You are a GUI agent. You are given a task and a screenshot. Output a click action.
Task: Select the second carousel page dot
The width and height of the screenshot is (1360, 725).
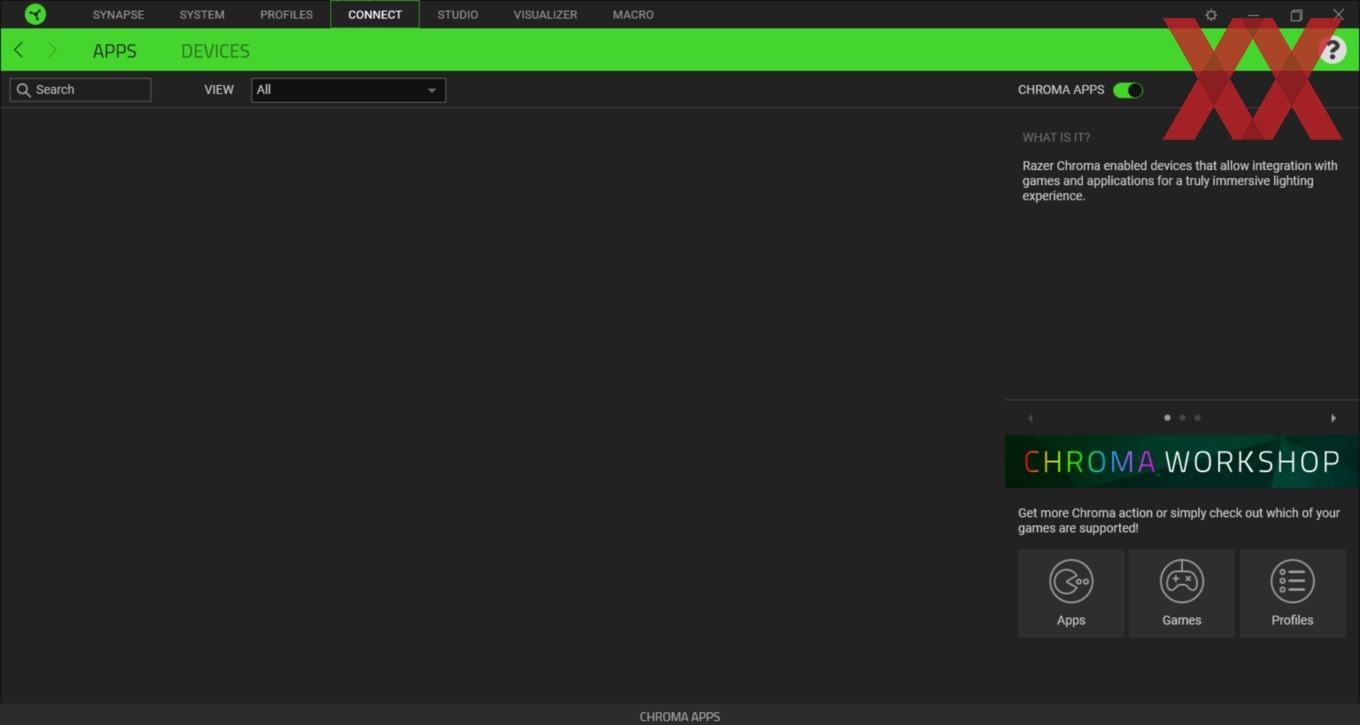[x=1182, y=418]
